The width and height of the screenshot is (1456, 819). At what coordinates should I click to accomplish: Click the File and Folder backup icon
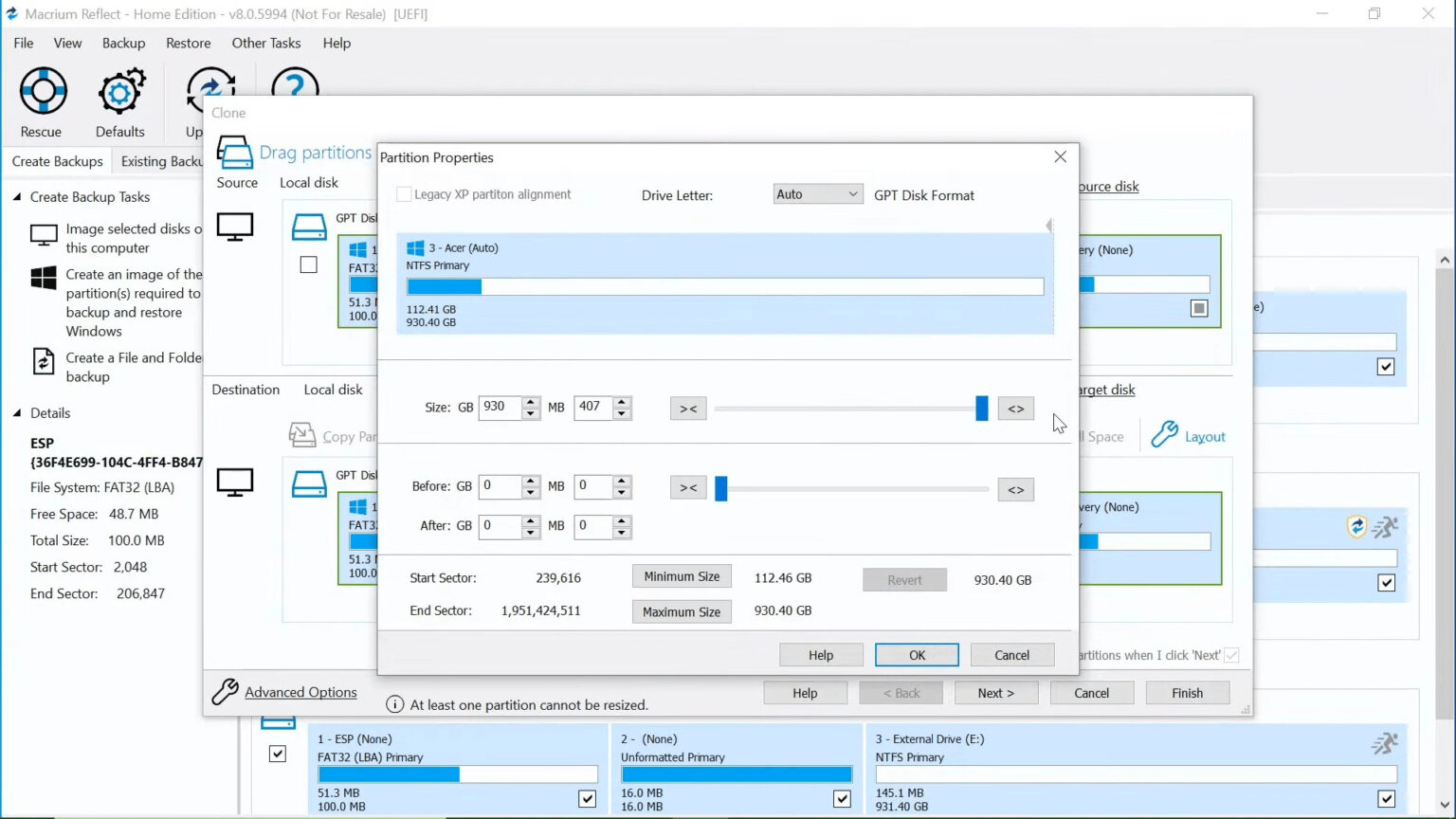44,361
